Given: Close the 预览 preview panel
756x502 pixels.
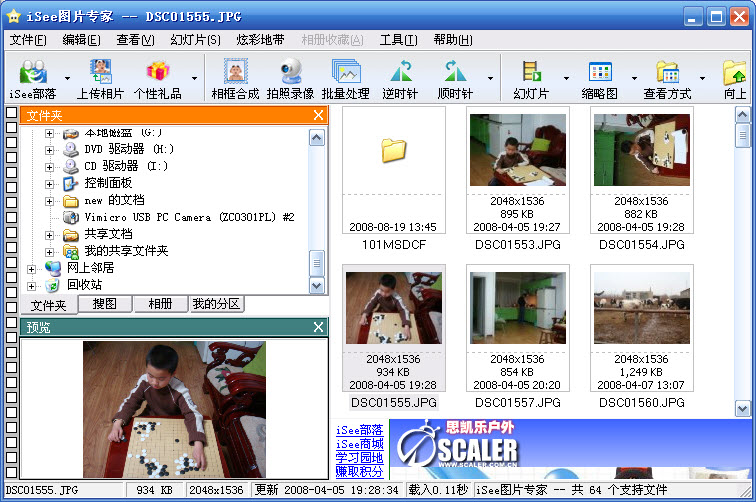Looking at the screenshot, I should coord(318,327).
